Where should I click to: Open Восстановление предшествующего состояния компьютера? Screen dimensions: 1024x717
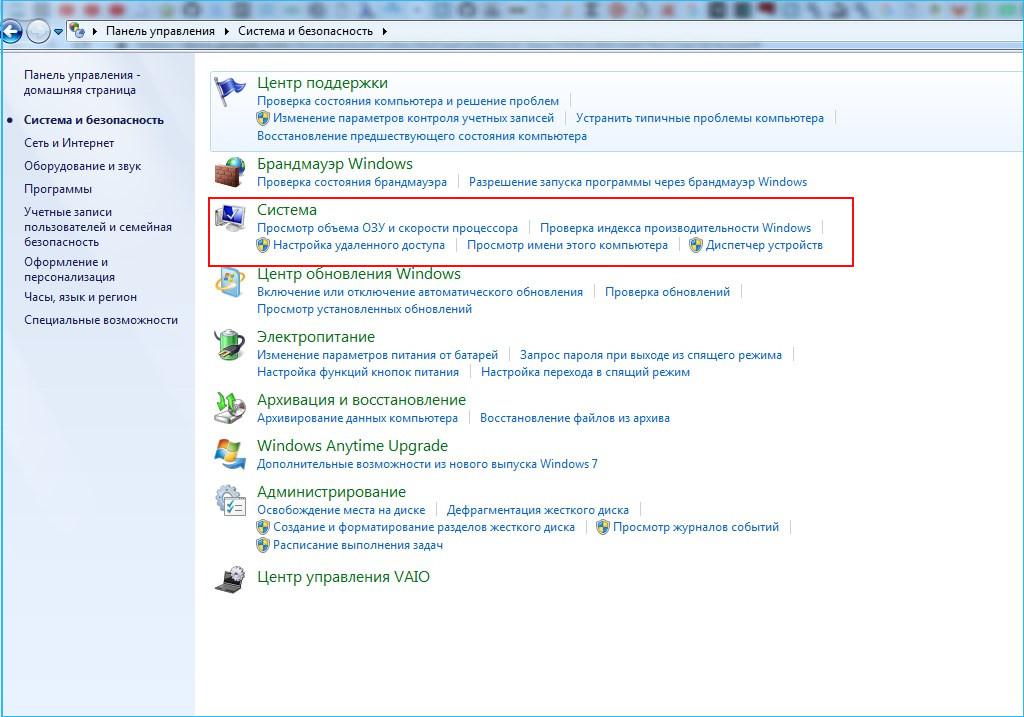coord(421,136)
